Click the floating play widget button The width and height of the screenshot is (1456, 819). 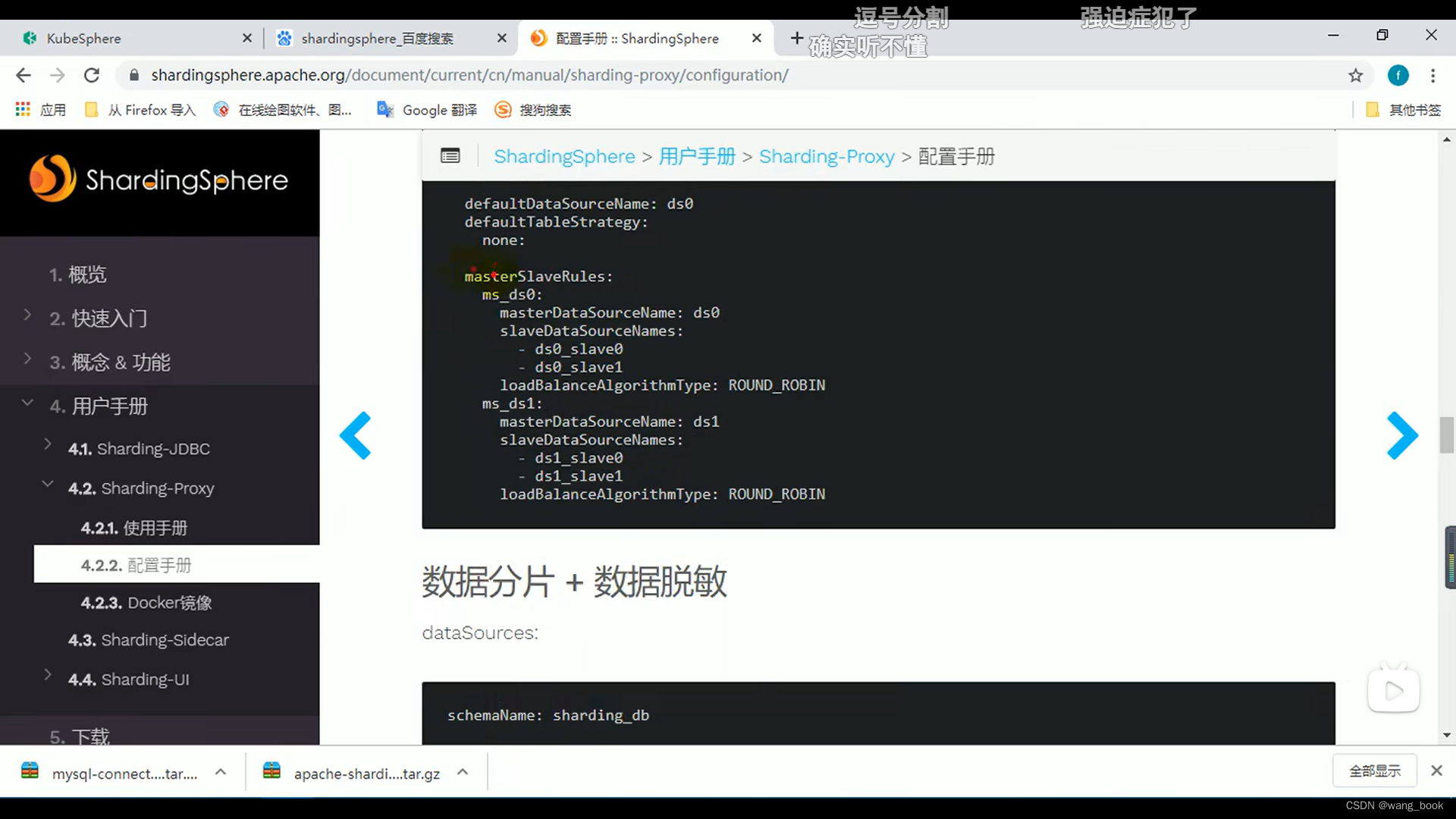tap(1393, 690)
